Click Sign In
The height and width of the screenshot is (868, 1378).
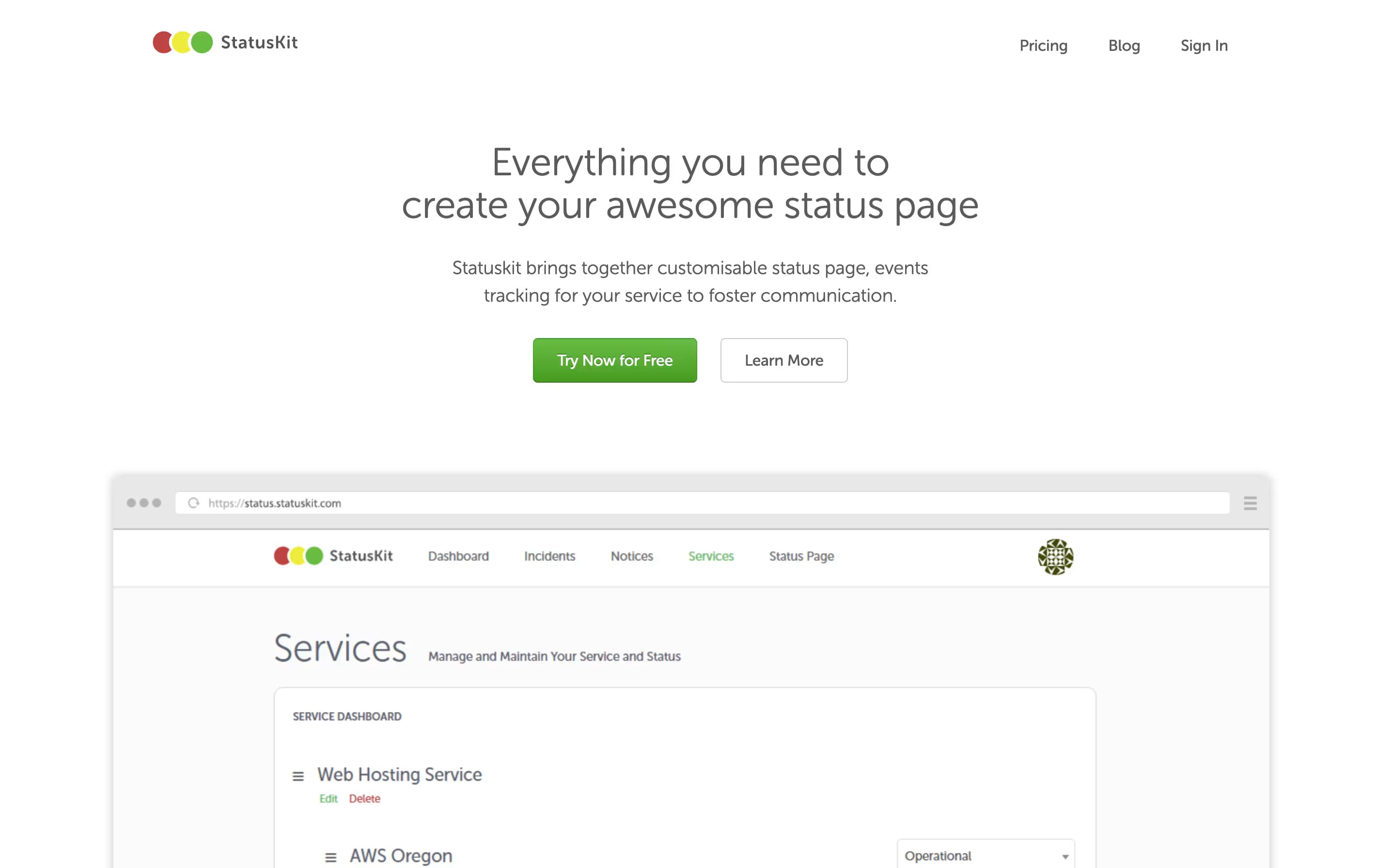point(1204,45)
